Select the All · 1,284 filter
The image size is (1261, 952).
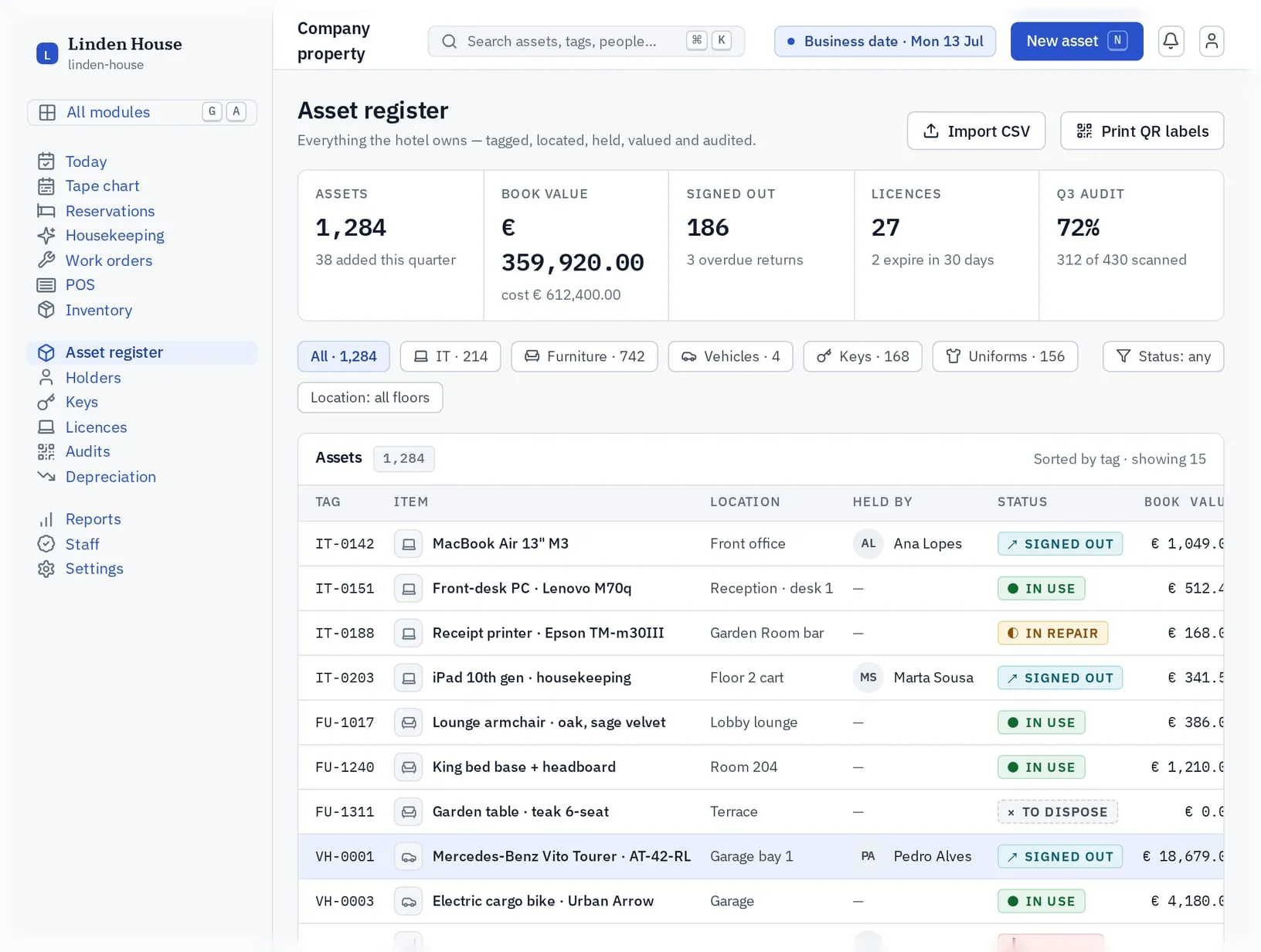[344, 356]
